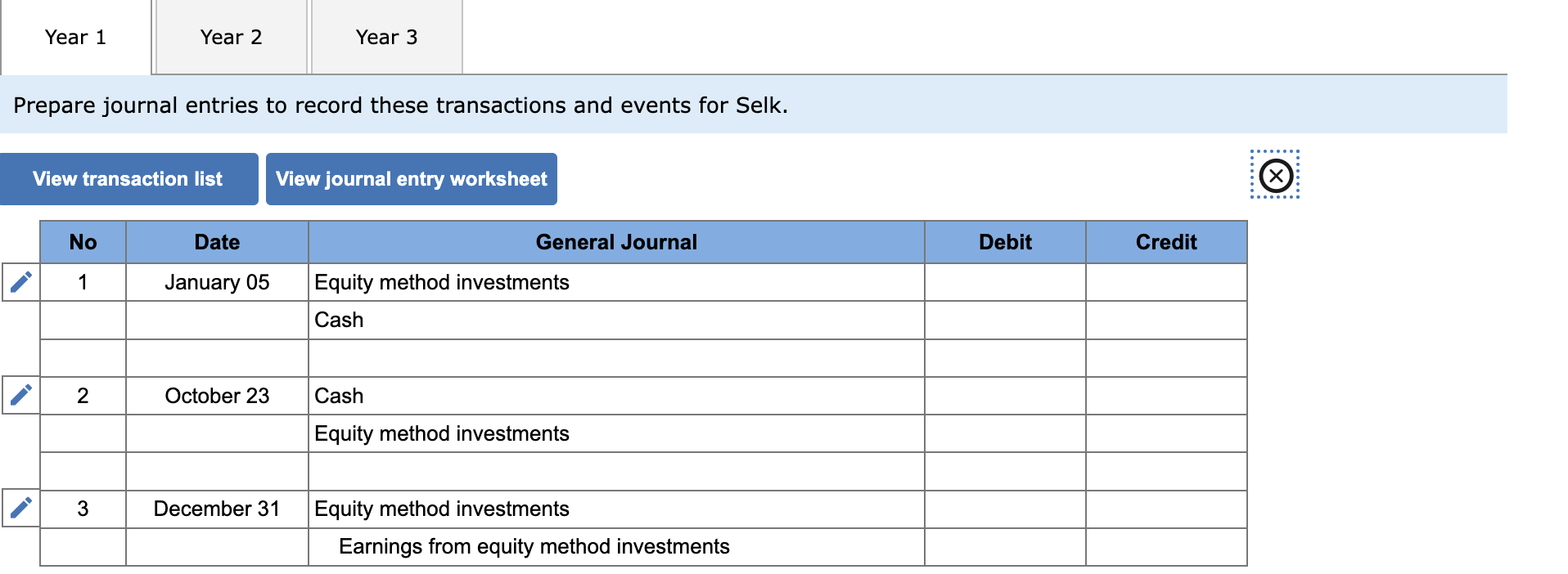This screenshot has height=574, width=1568.
Task: Click pencil edit icon for entry 2
Action: click(21, 396)
